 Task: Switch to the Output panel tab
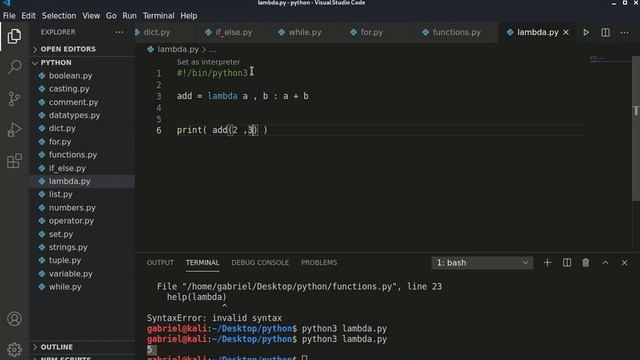(x=160, y=263)
